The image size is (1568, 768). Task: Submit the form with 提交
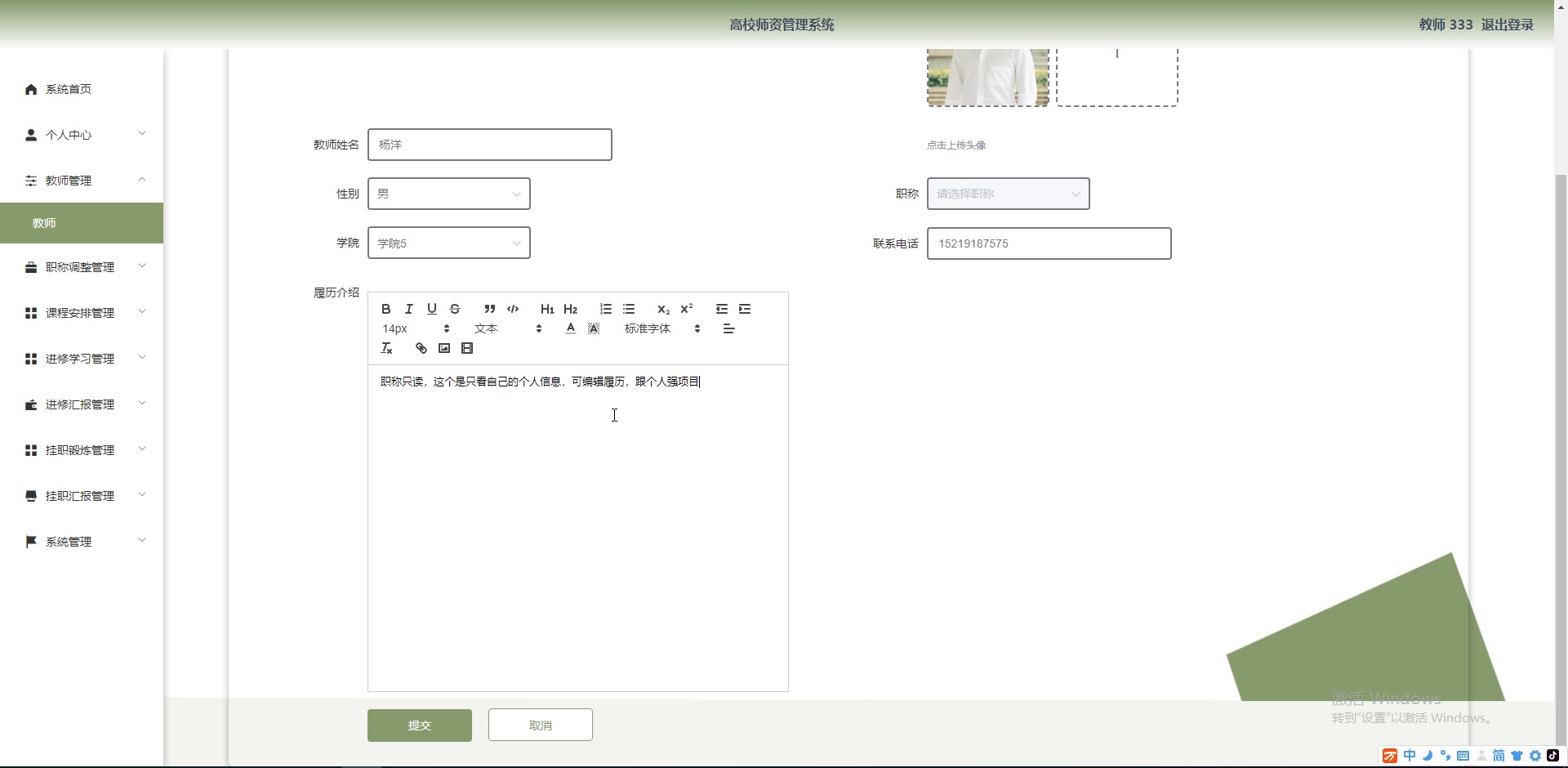coord(420,726)
